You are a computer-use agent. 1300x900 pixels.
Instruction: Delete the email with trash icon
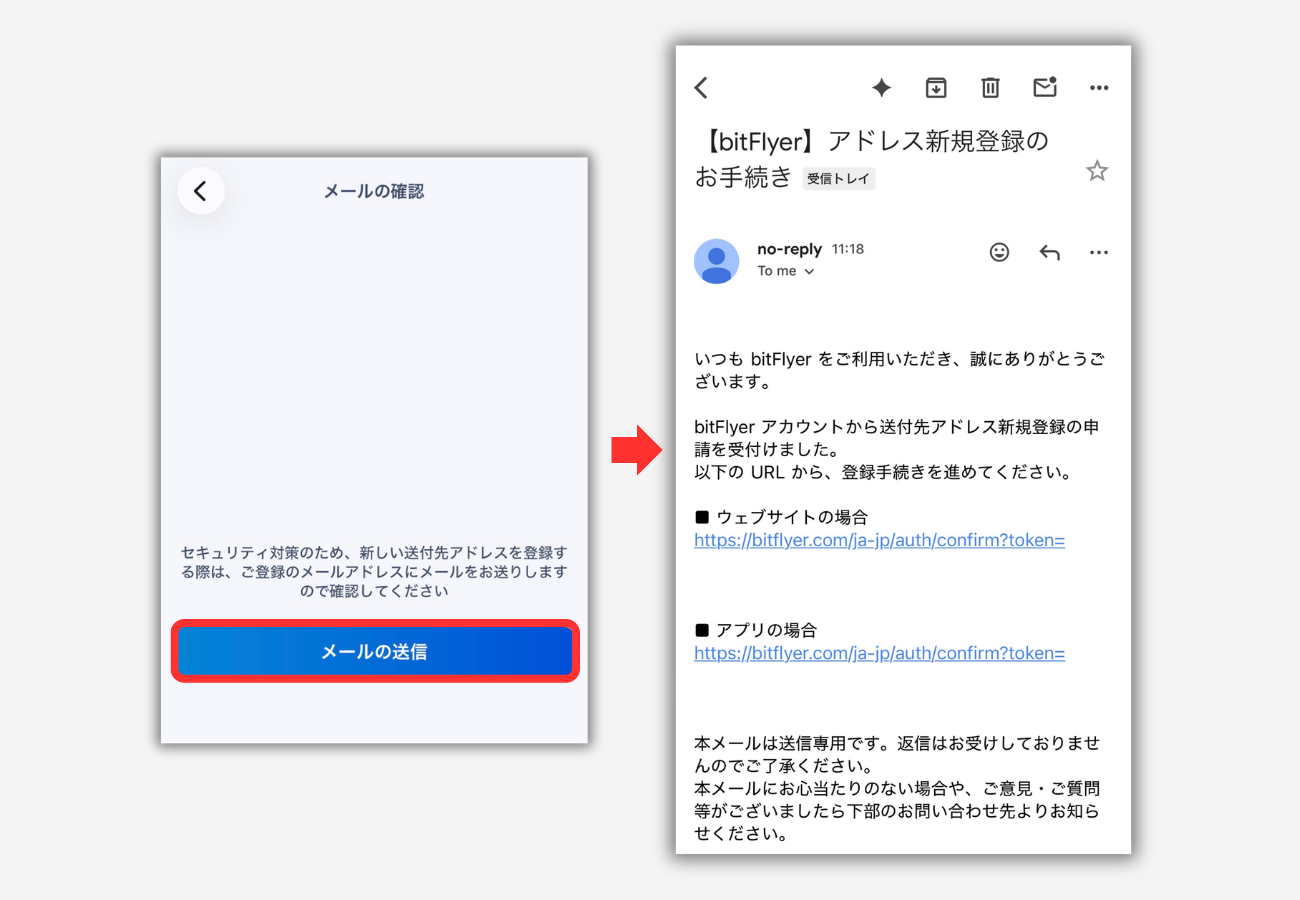(990, 88)
